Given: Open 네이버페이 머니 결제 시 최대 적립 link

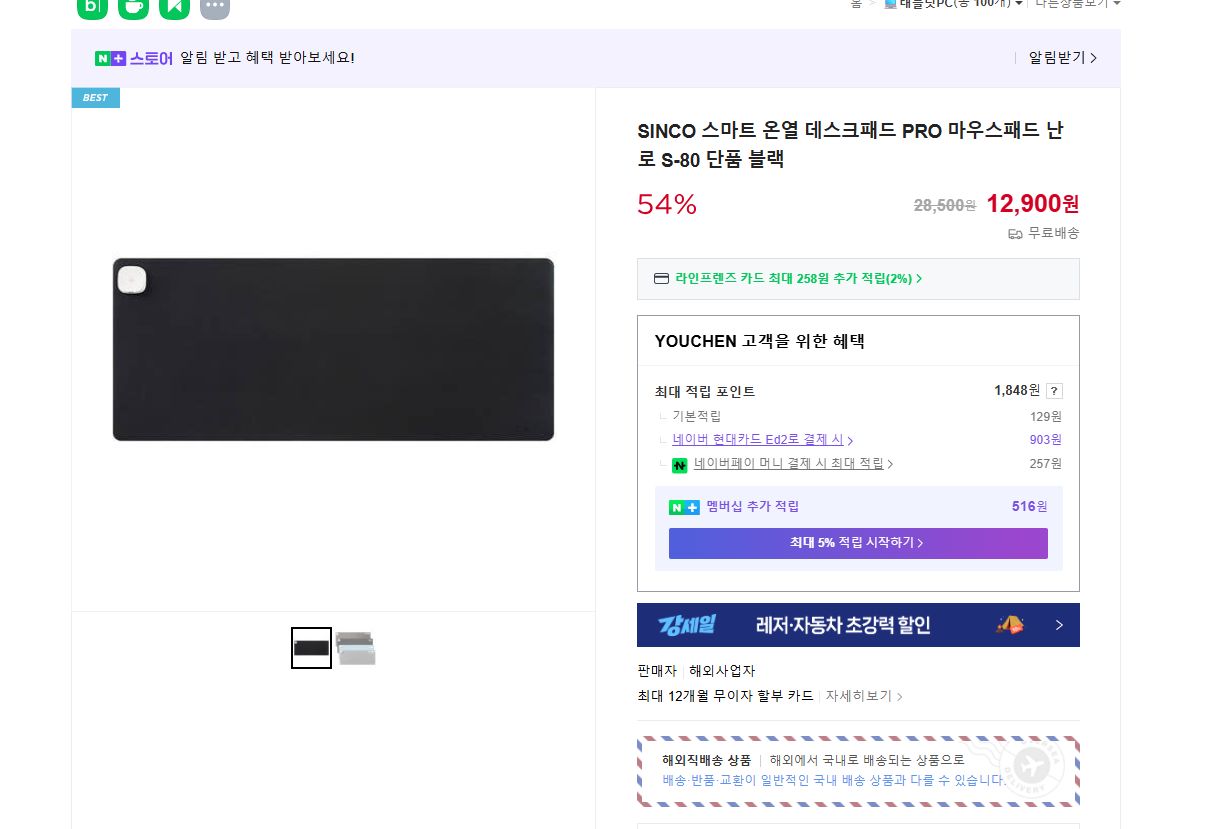Looking at the screenshot, I should (x=793, y=464).
